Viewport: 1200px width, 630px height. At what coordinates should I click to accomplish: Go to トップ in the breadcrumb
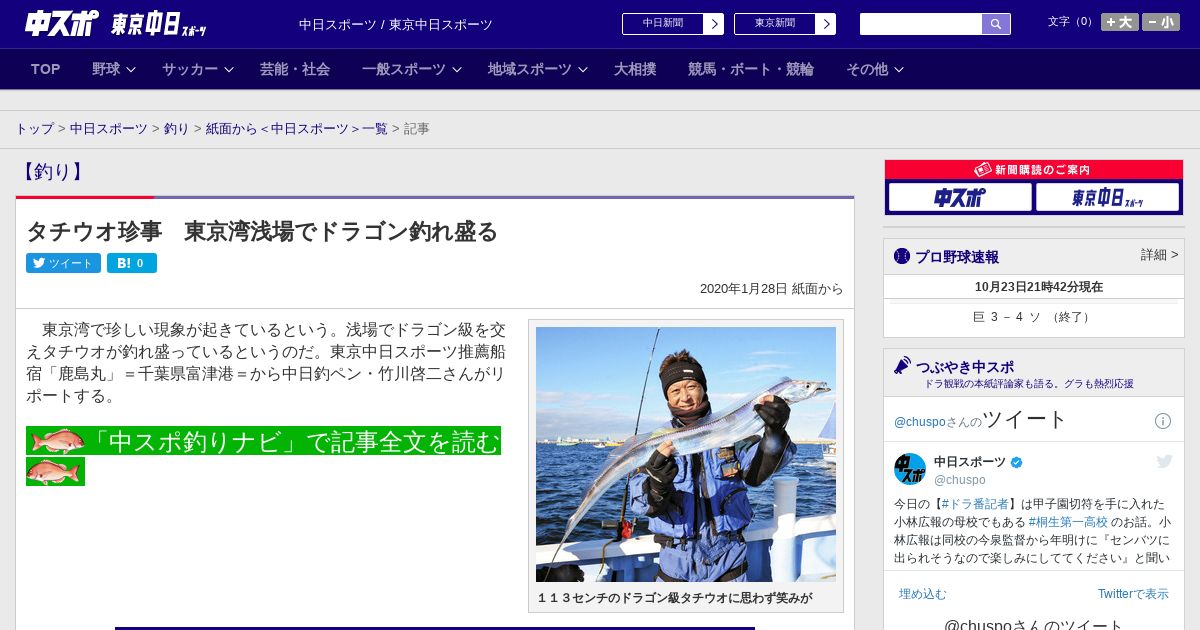pos(34,129)
